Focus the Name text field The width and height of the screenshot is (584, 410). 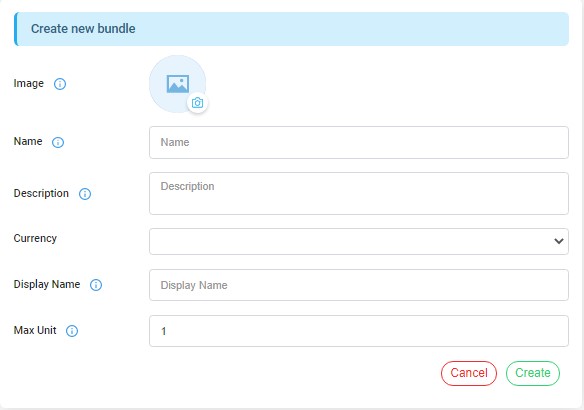tap(359, 142)
